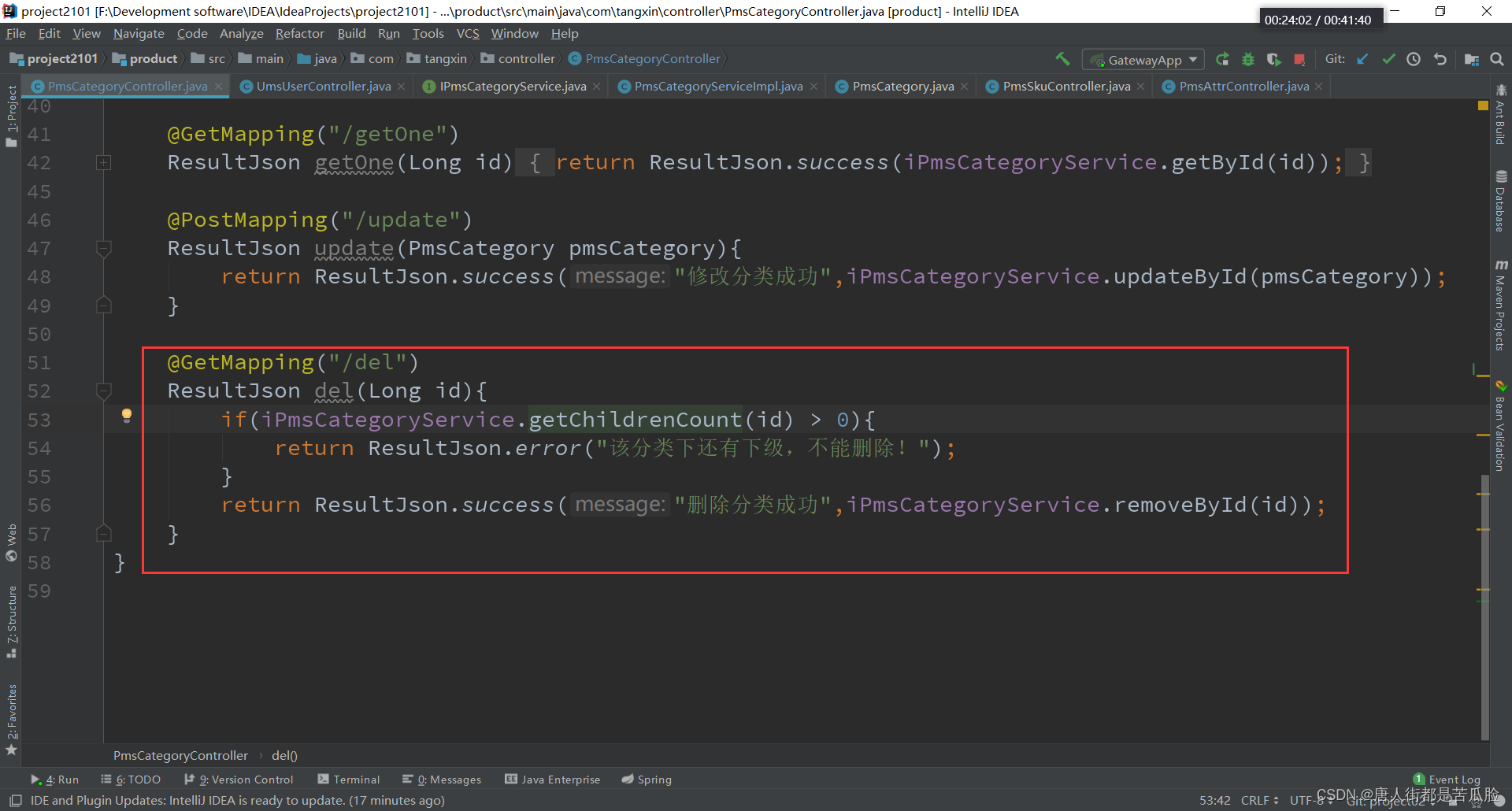Viewport: 1512px width, 811px height.
Task: Toggle the Structure tool window
Action: tap(11, 622)
